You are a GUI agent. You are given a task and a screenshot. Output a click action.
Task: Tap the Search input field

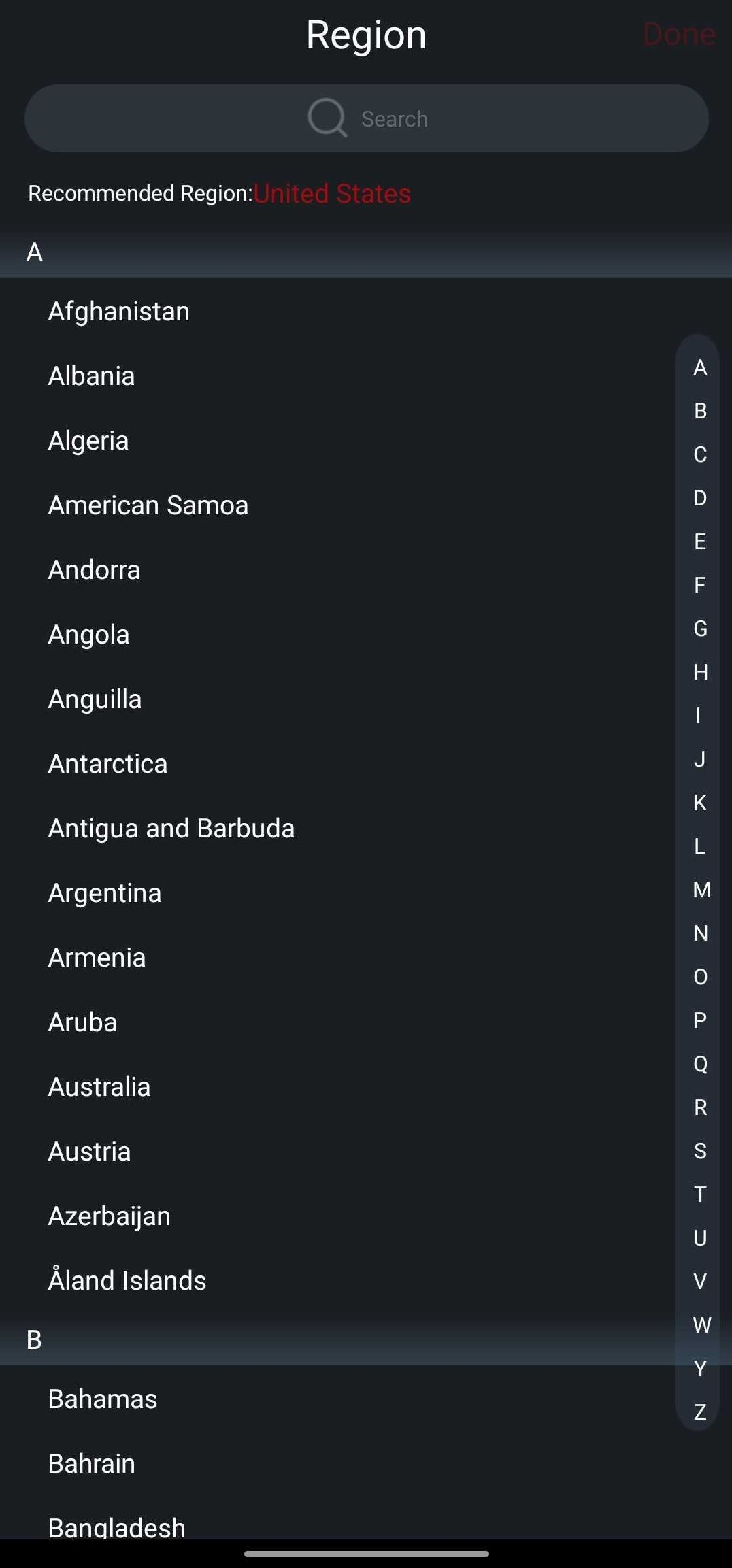[366, 118]
